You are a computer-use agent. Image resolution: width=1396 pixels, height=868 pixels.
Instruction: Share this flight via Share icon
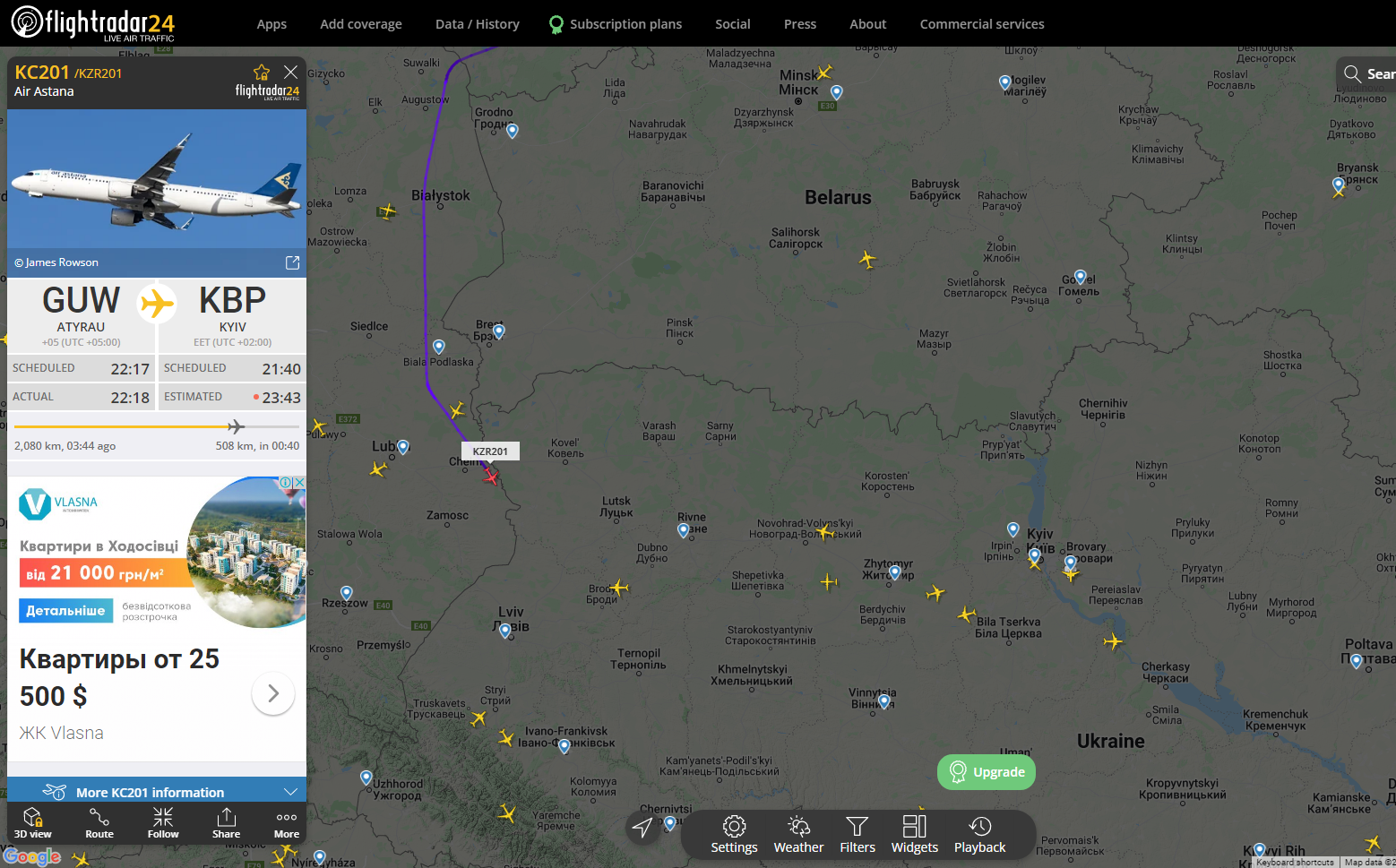click(226, 822)
